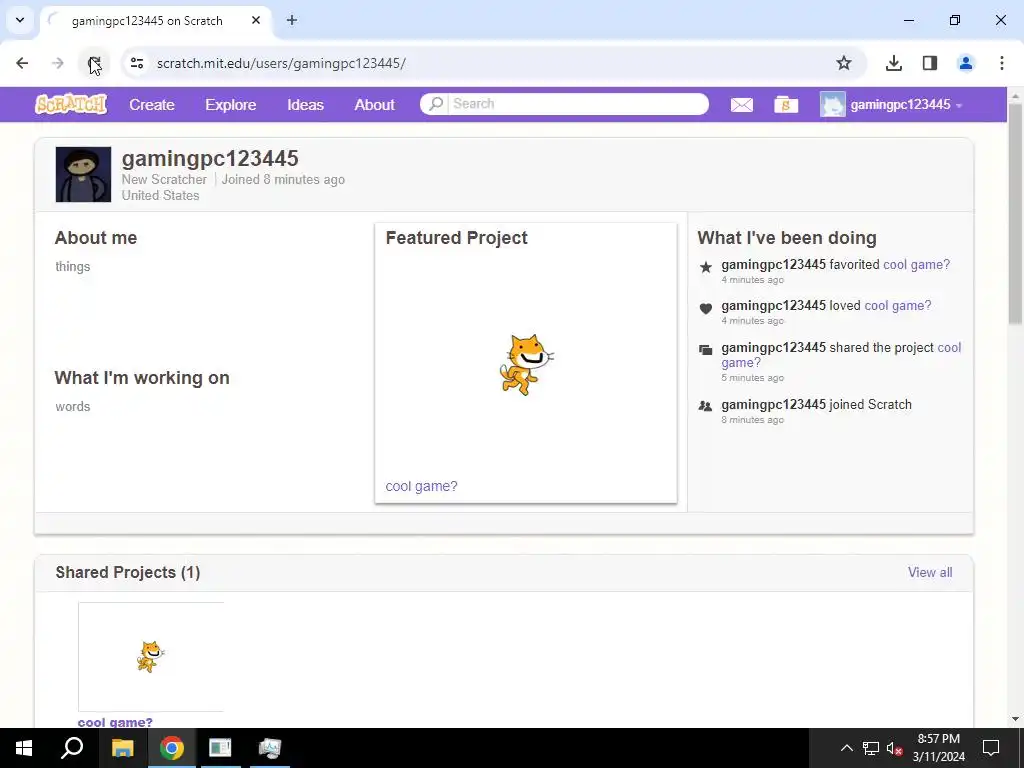Open the Ideas menu item
Viewport: 1024px width, 768px height.
click(305, 104)
